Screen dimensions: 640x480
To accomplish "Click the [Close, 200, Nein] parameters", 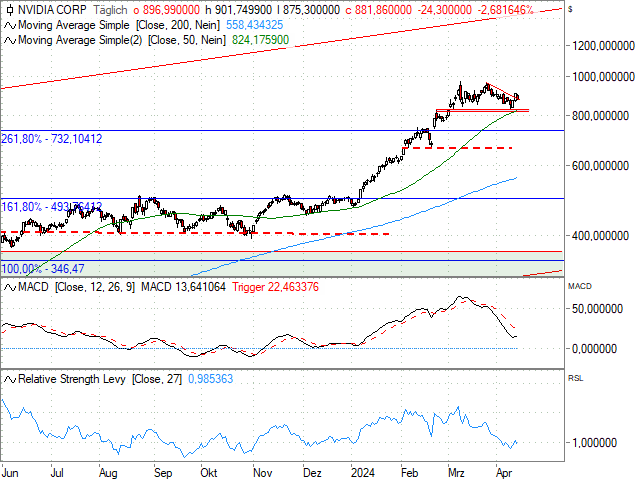I will 178,25.
